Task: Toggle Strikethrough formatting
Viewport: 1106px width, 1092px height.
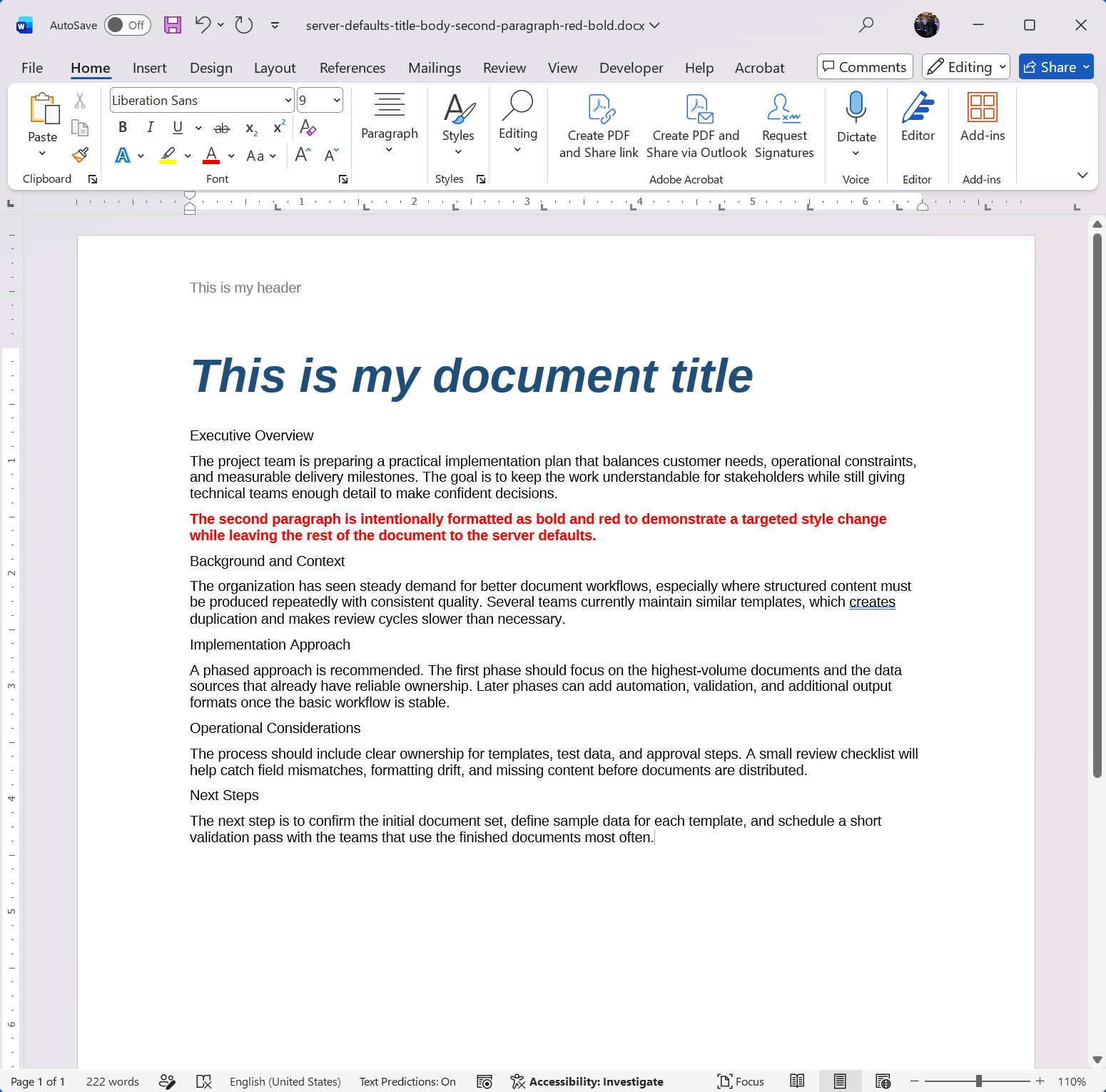Action: click(222, 128)
